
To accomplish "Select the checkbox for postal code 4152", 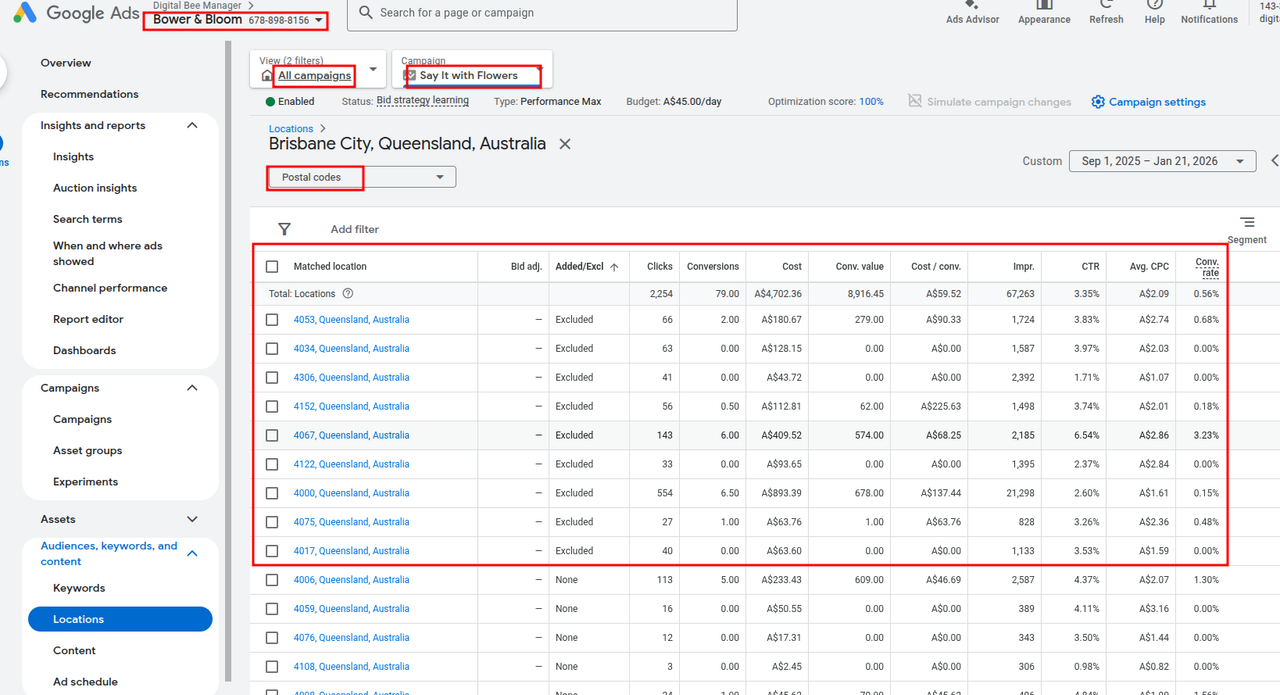I will (x=272, y=407).
